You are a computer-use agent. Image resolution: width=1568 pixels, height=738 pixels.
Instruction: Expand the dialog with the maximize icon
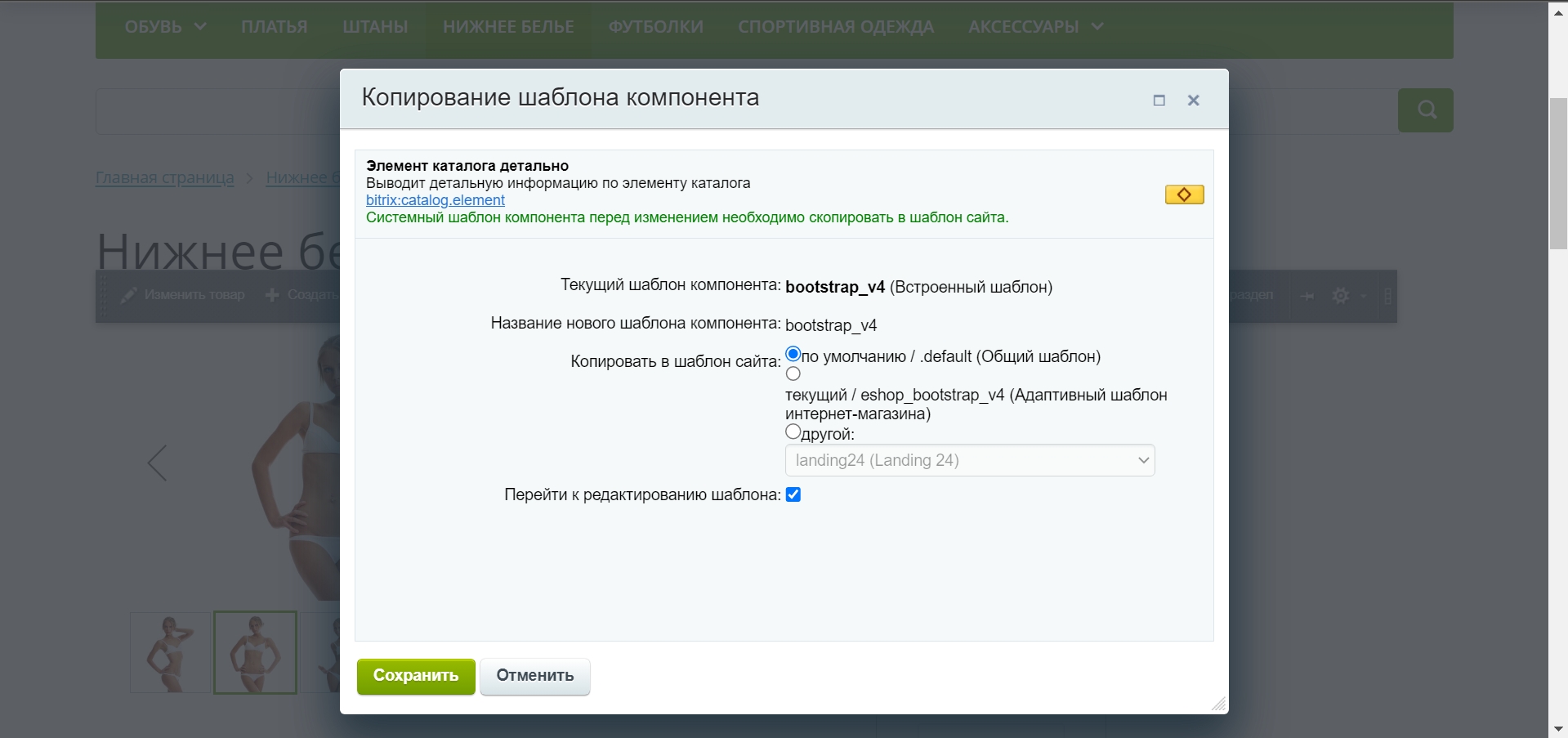point(1159,101)
